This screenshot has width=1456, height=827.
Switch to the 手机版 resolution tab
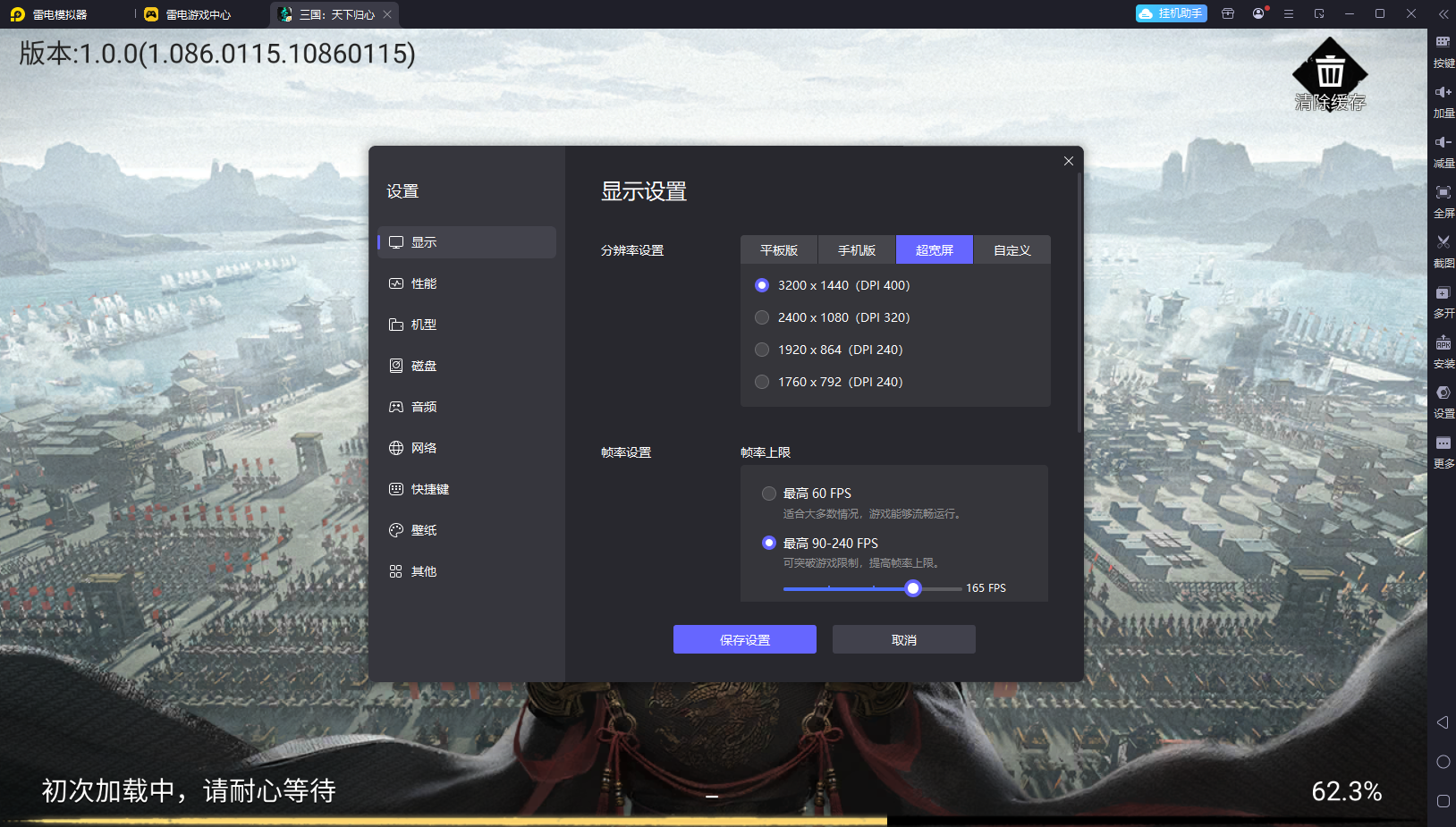click(x=857, y=250)
